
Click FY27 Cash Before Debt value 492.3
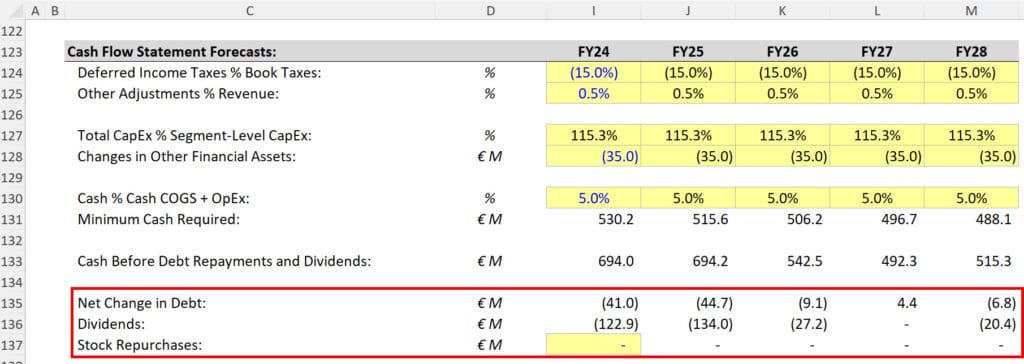point(899,261)
